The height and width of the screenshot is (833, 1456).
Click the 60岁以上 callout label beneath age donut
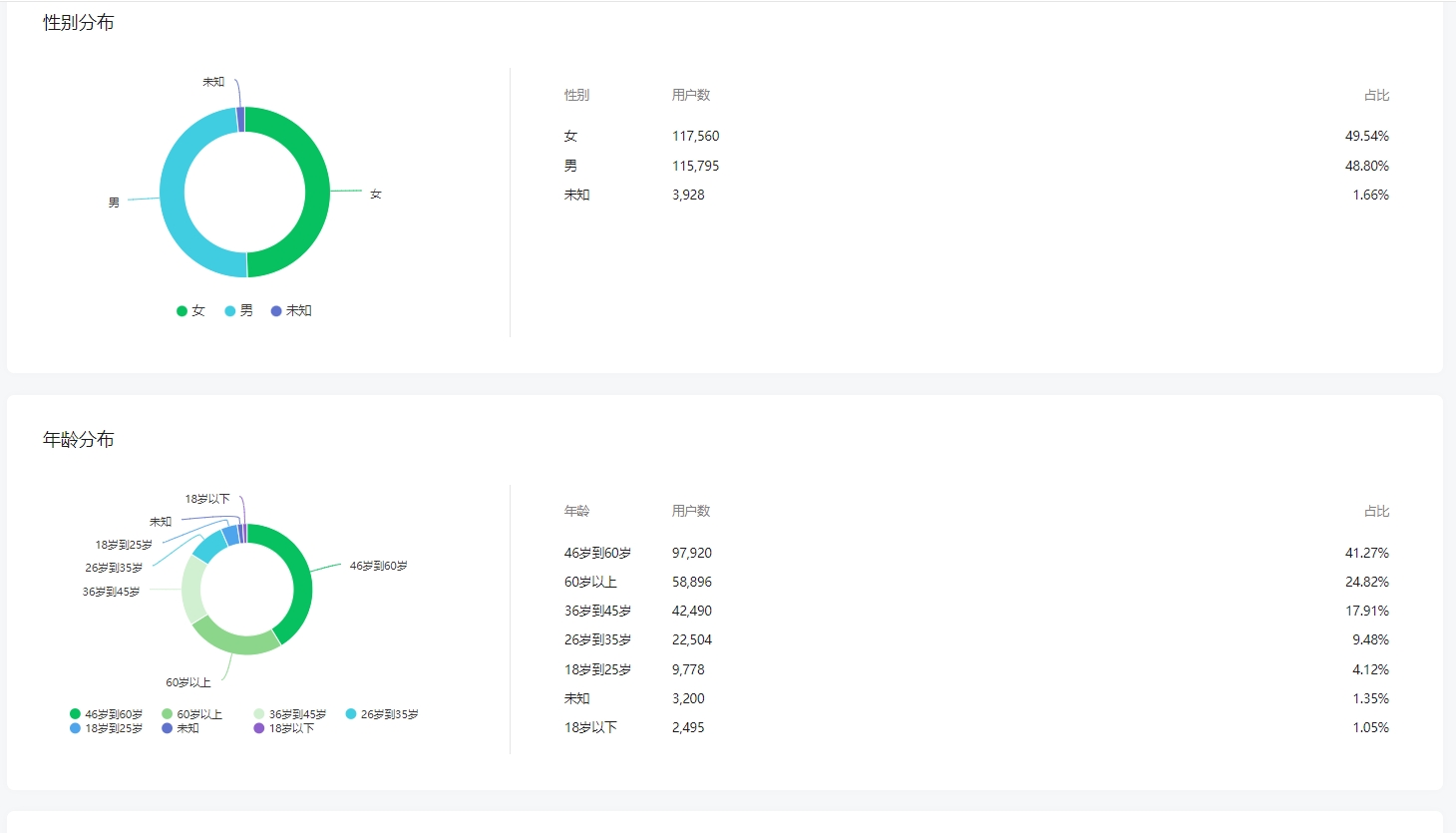188,682
